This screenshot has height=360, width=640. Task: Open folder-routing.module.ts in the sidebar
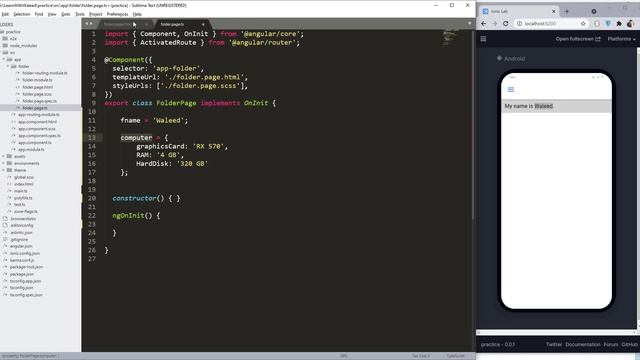tap(45, 73)
